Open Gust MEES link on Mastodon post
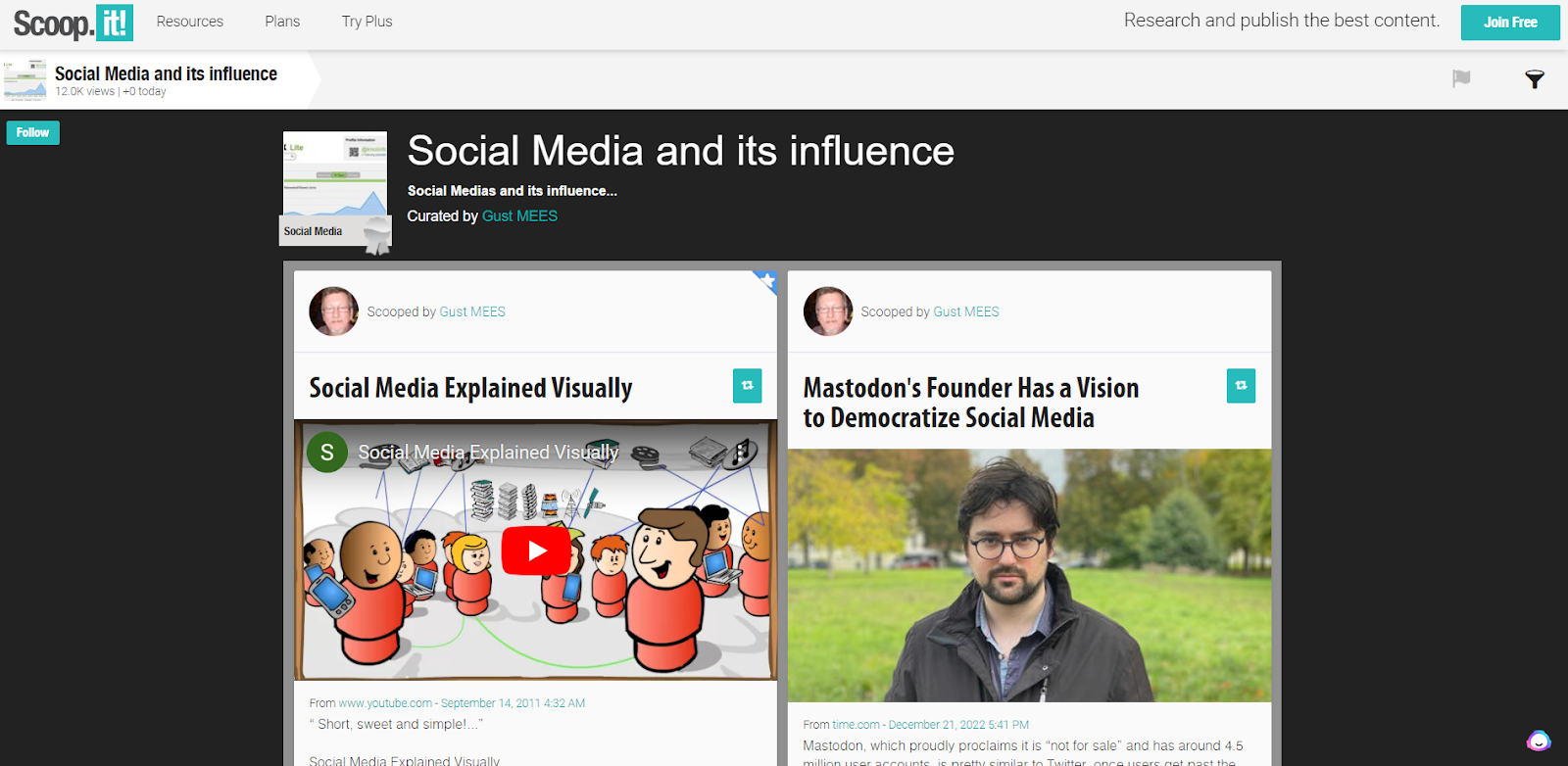The image size is (1568, 766). pos(966,311)
